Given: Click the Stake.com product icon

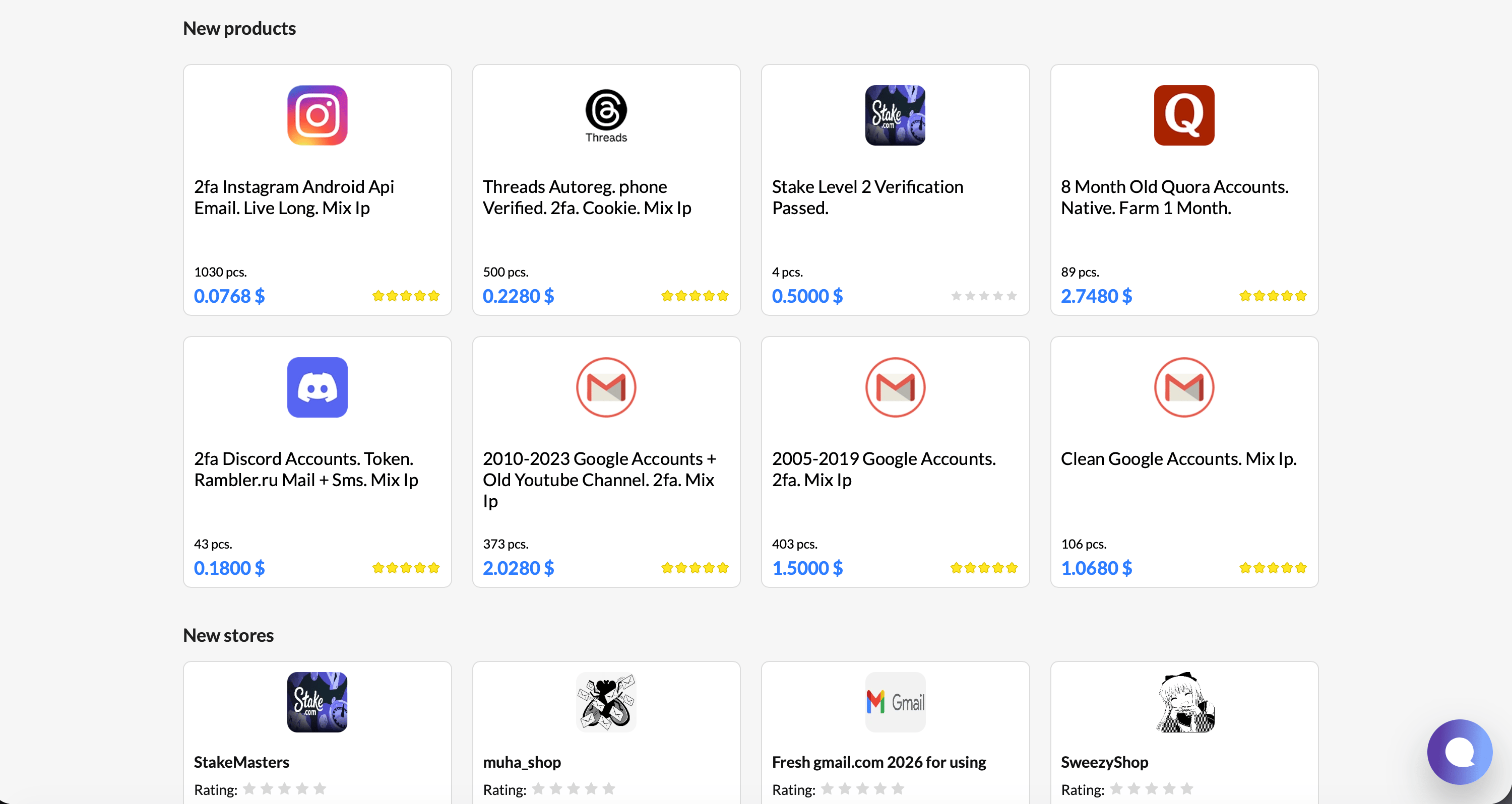Looking at the screenshot, I should [895, 115].
